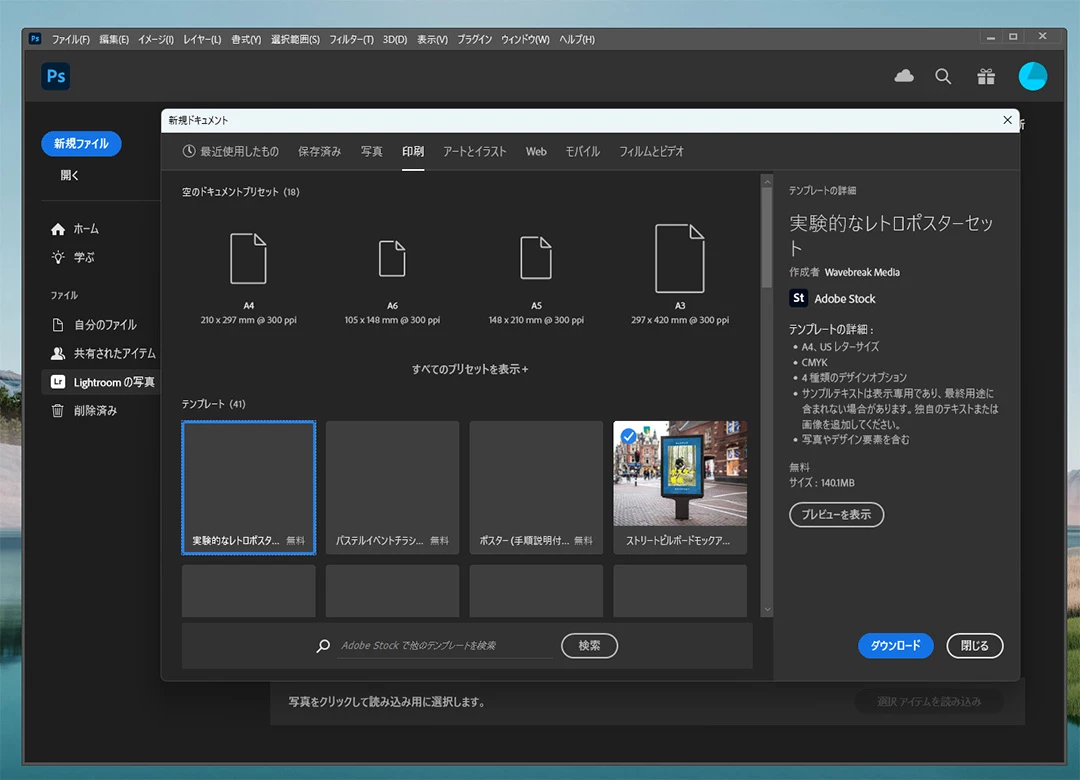Click the 選択アイテムを読み込み button behind dialog

coord(928,701)
